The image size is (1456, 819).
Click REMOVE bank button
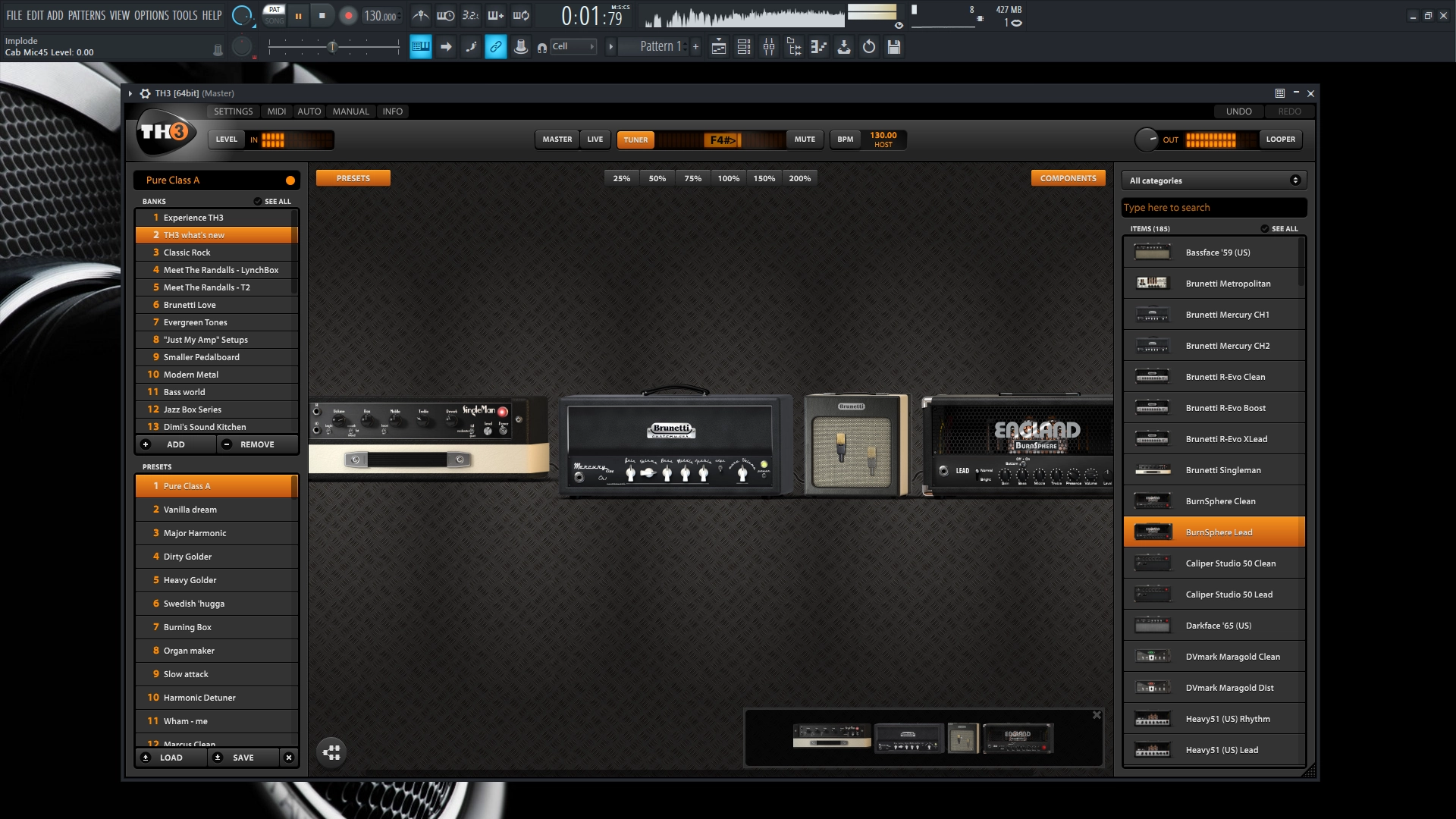pos(257,444)
